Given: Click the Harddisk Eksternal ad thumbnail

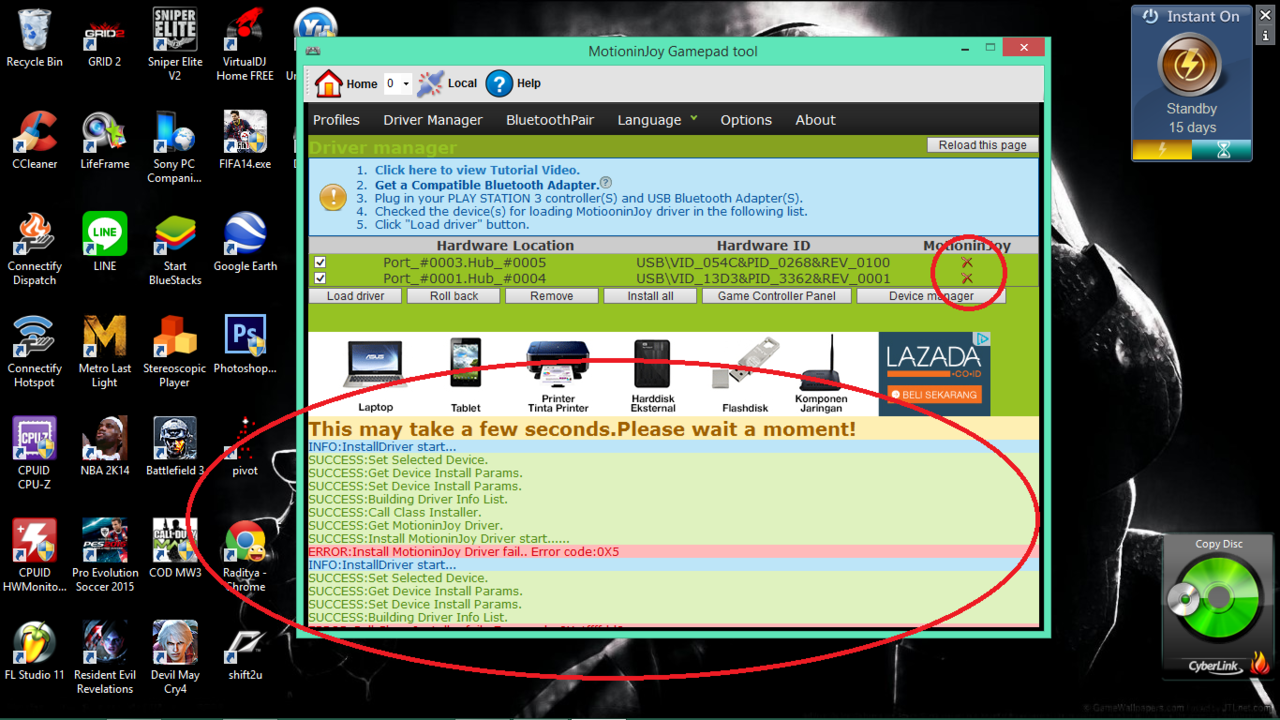Looking at the screenshot, I should click(653, 375).
